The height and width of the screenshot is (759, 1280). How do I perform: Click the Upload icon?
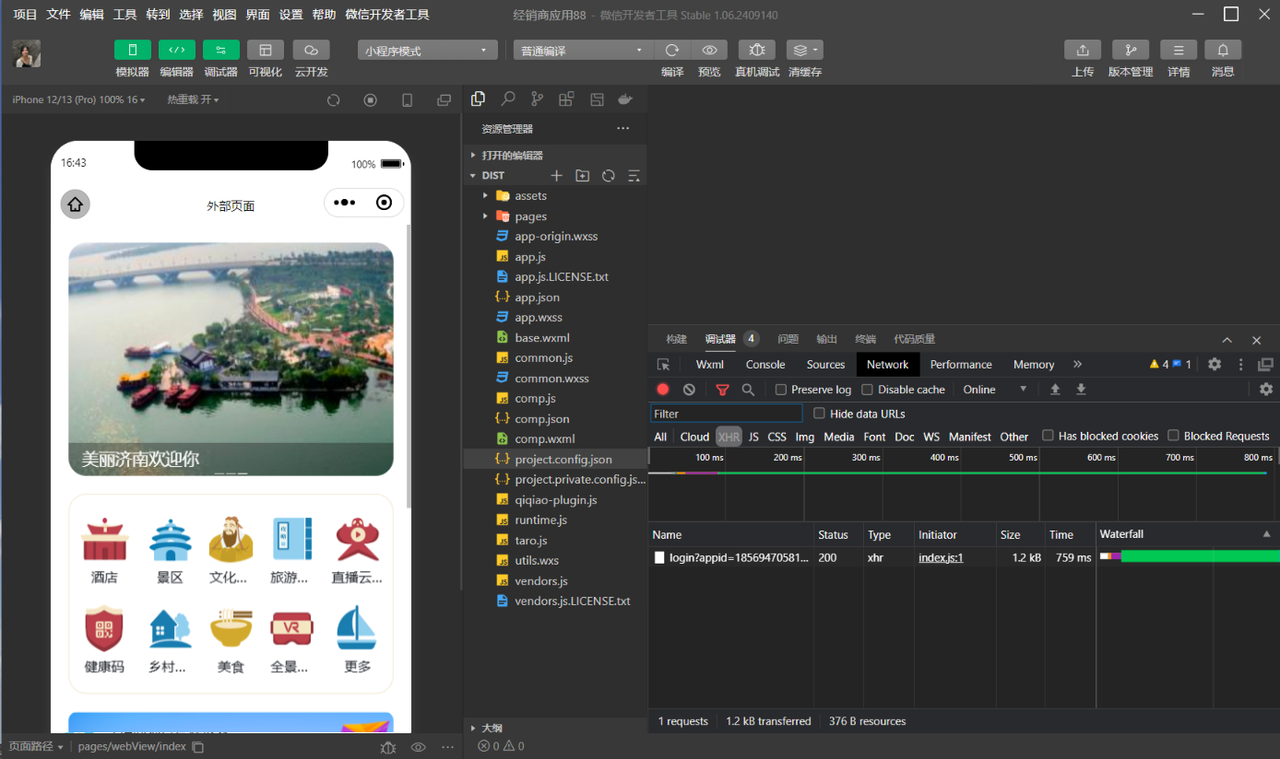coord(1082,50)
